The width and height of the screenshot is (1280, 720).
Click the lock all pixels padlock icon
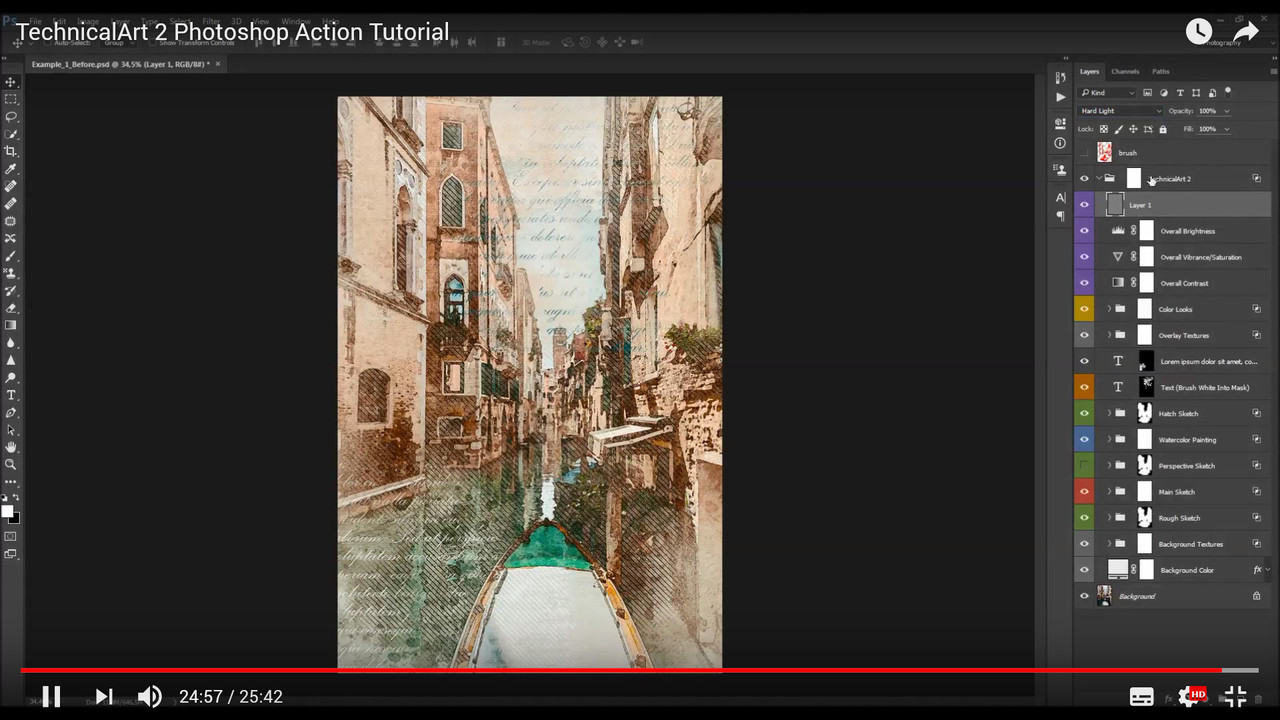tap(1162, 129)
